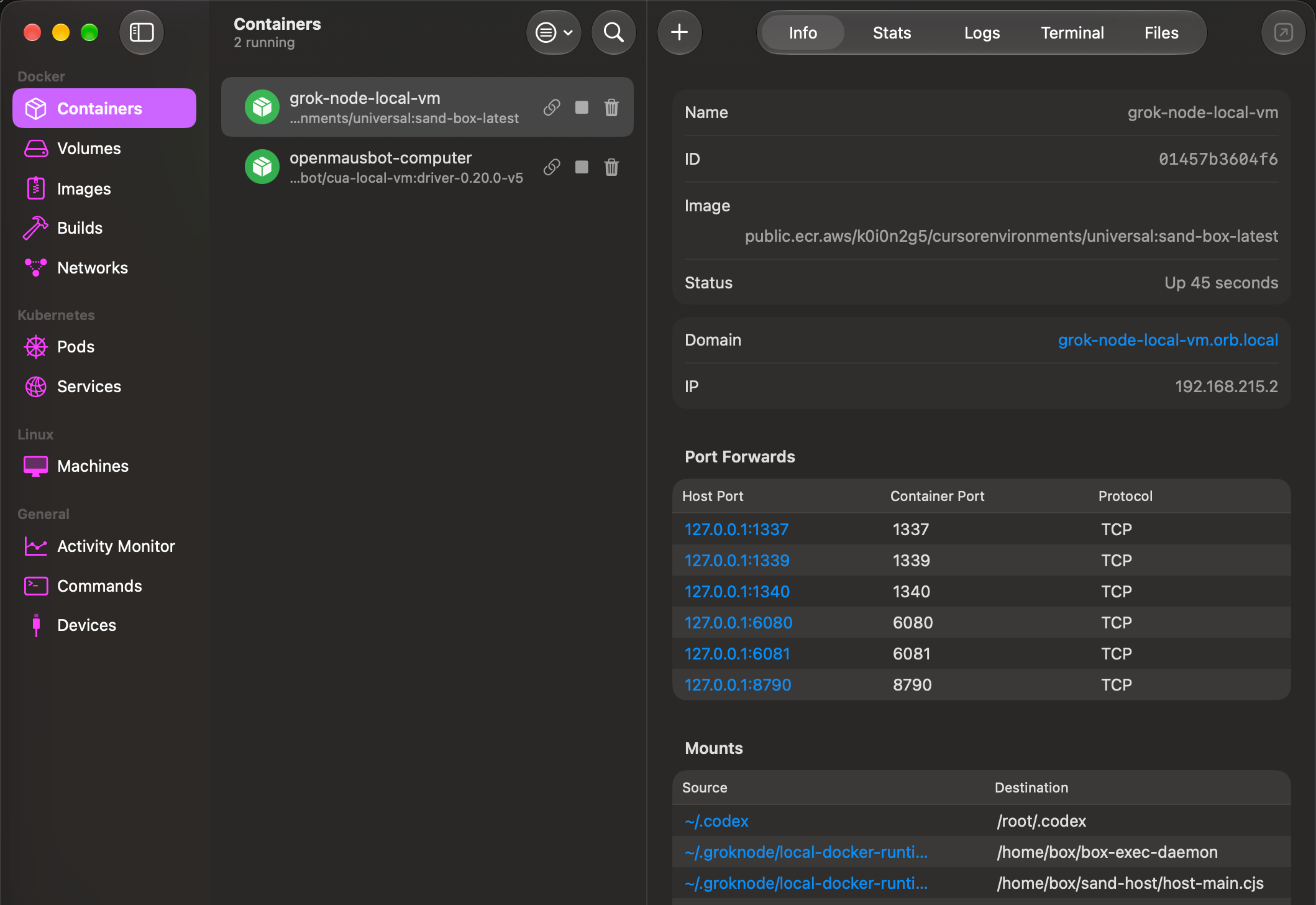The image size is (1316, 905).
Task: Open Networks in the sidebar
Action: (104, 268)
